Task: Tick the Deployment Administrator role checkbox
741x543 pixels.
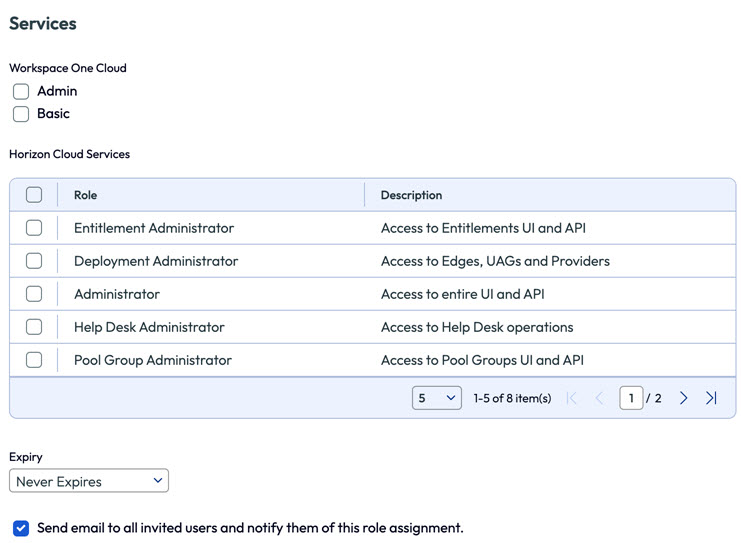Action: 34,261
